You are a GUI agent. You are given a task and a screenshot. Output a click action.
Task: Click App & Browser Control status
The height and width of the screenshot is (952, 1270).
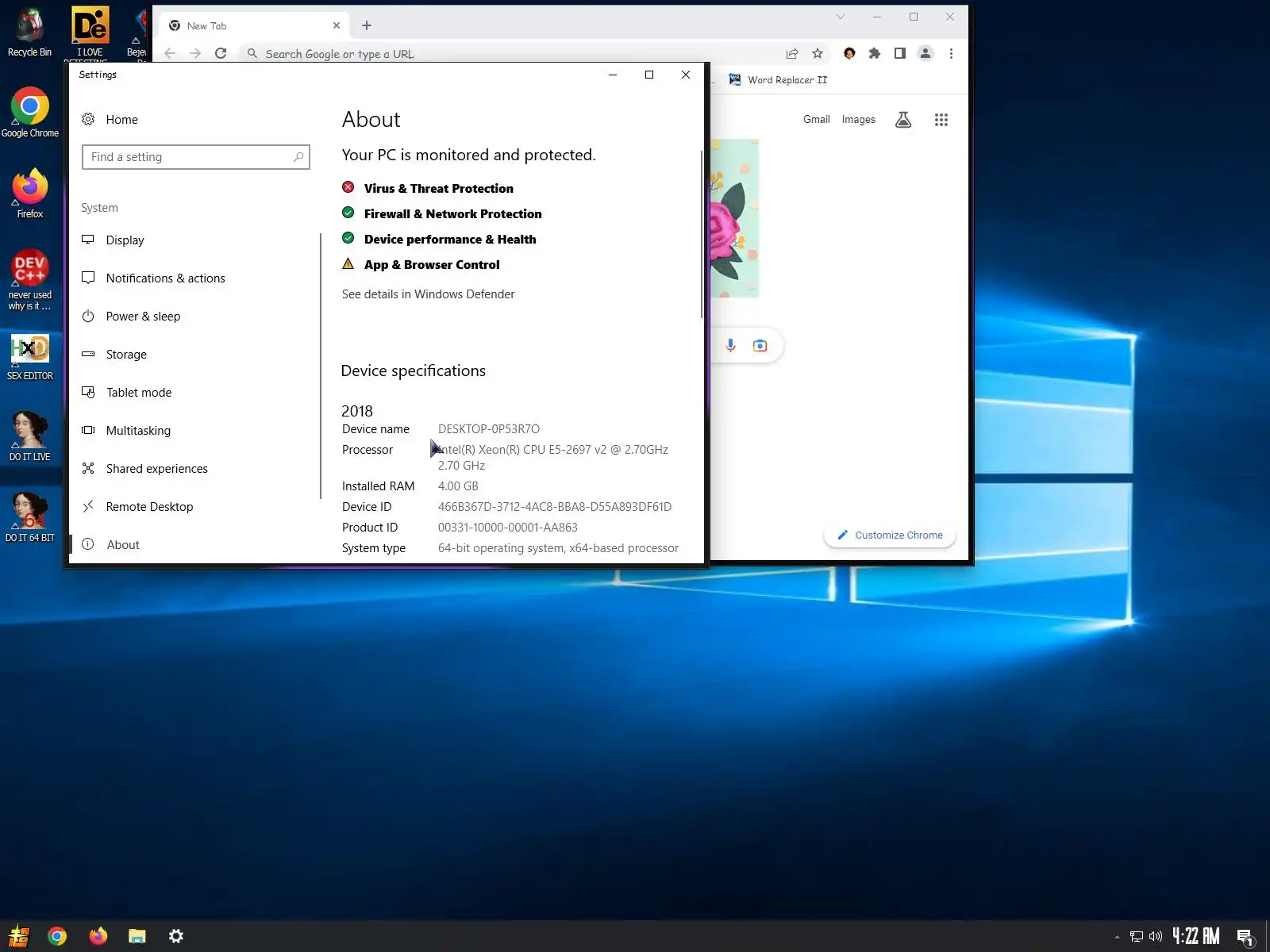coord(421,264)
